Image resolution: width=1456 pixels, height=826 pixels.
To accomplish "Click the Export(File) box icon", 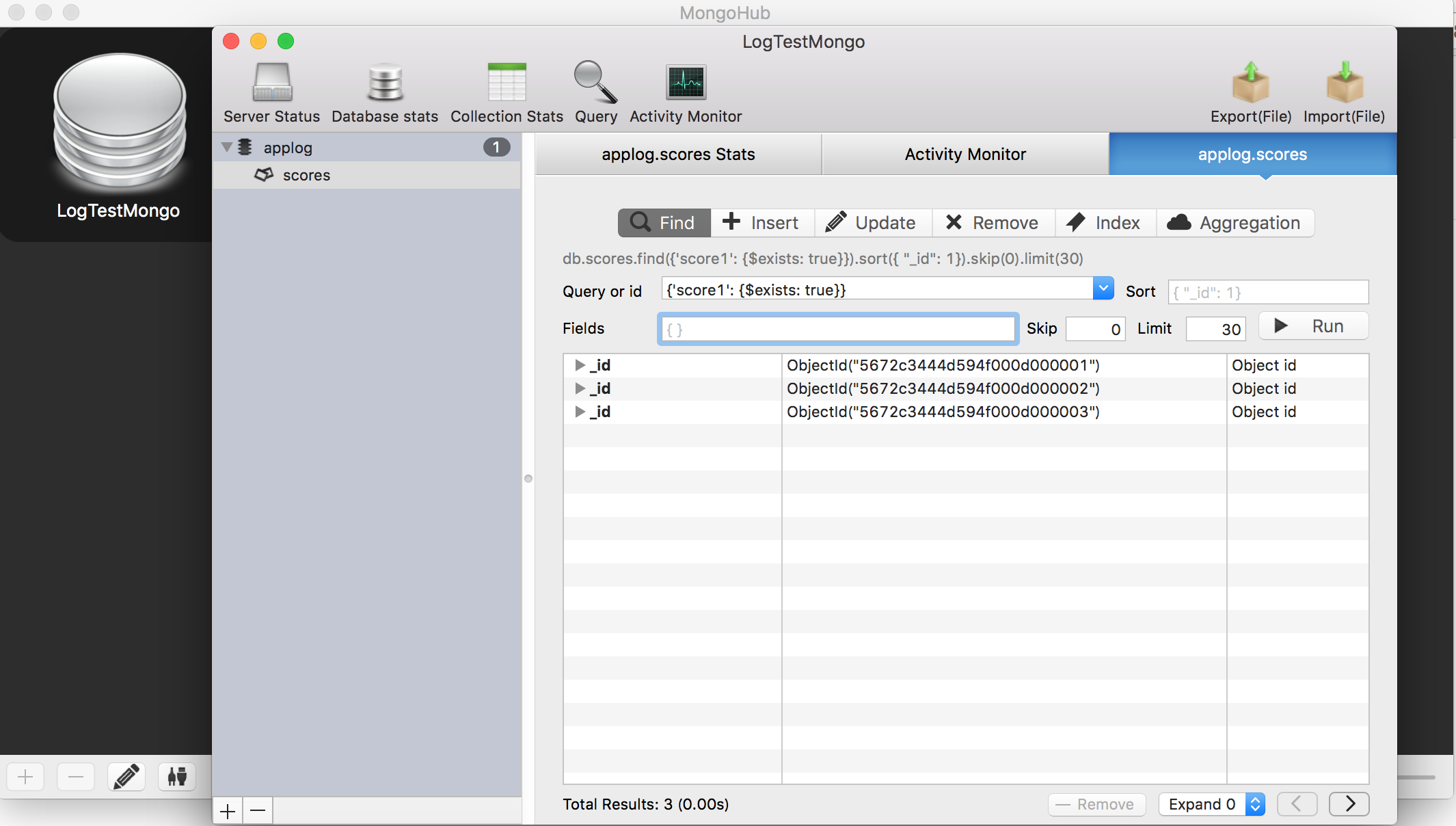I will (1251, 82).
